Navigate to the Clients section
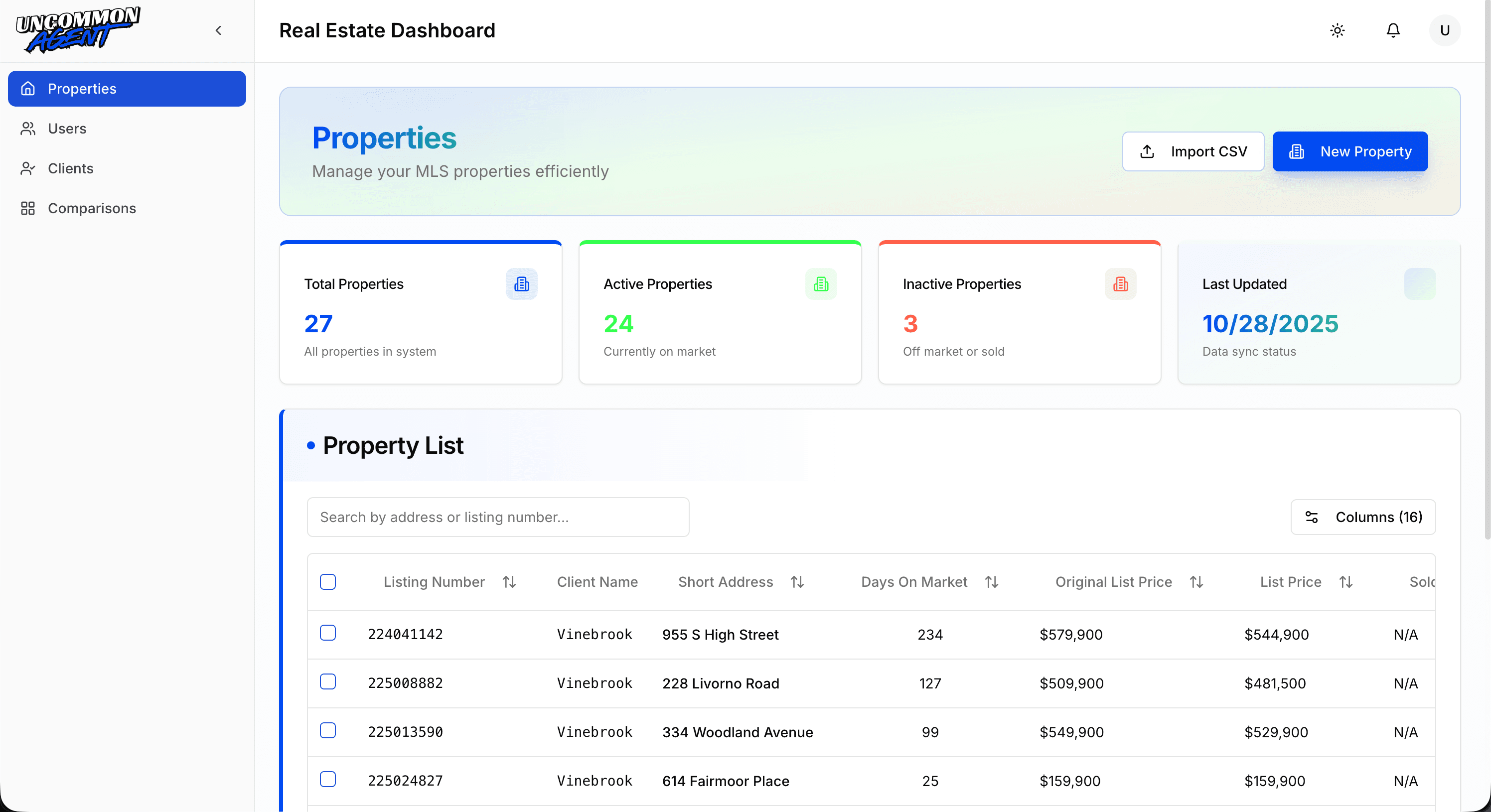 [70, 168]
